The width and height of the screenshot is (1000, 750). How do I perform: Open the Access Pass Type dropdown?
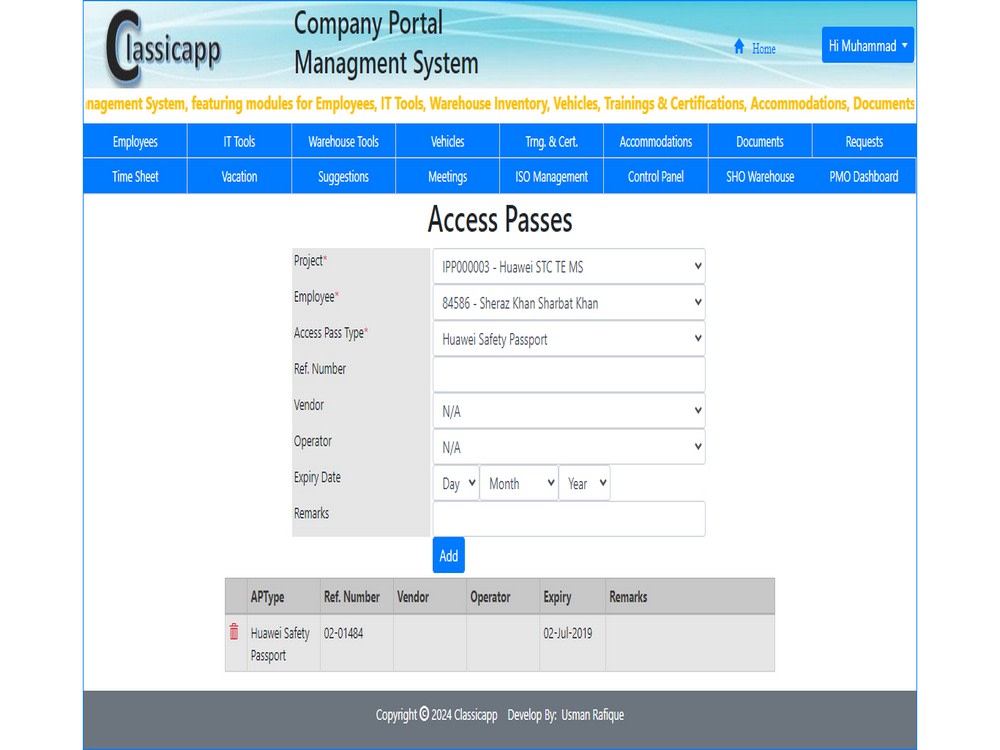[568, 339]
